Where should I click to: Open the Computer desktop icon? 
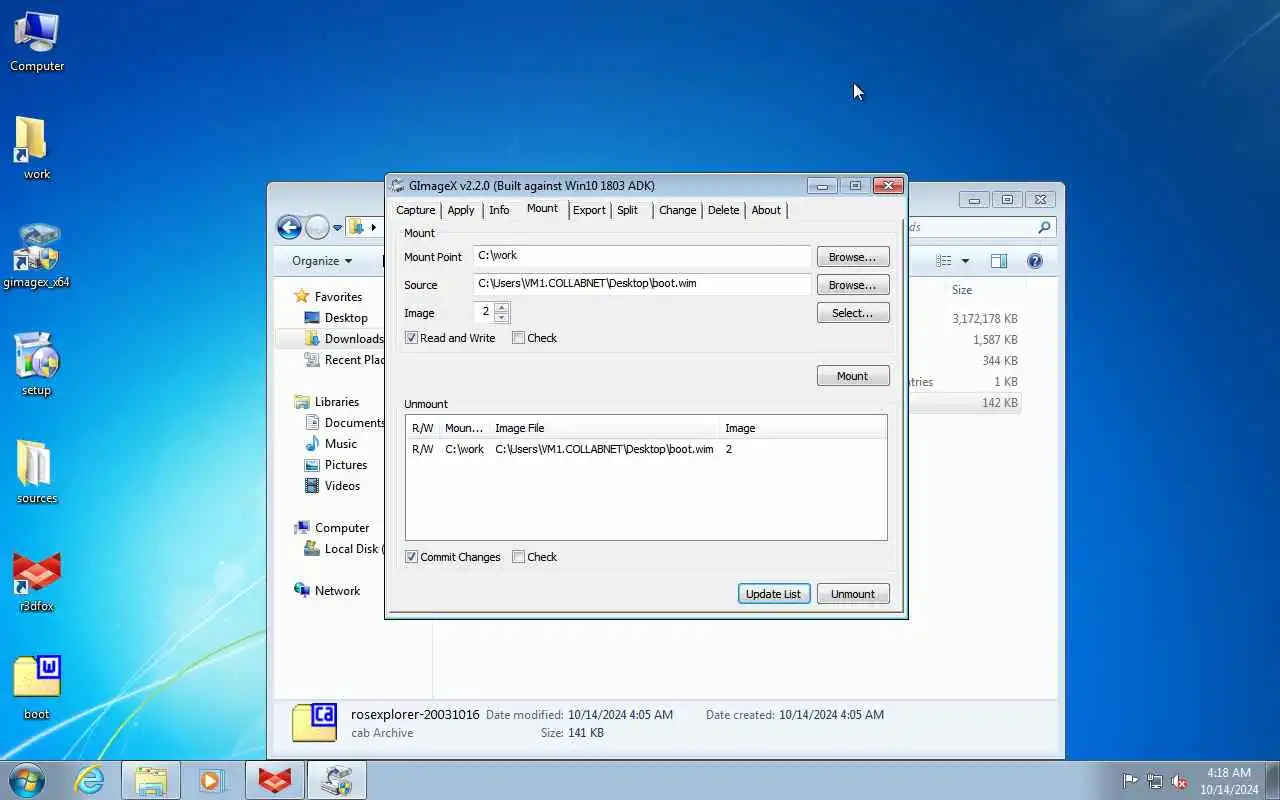37,42
